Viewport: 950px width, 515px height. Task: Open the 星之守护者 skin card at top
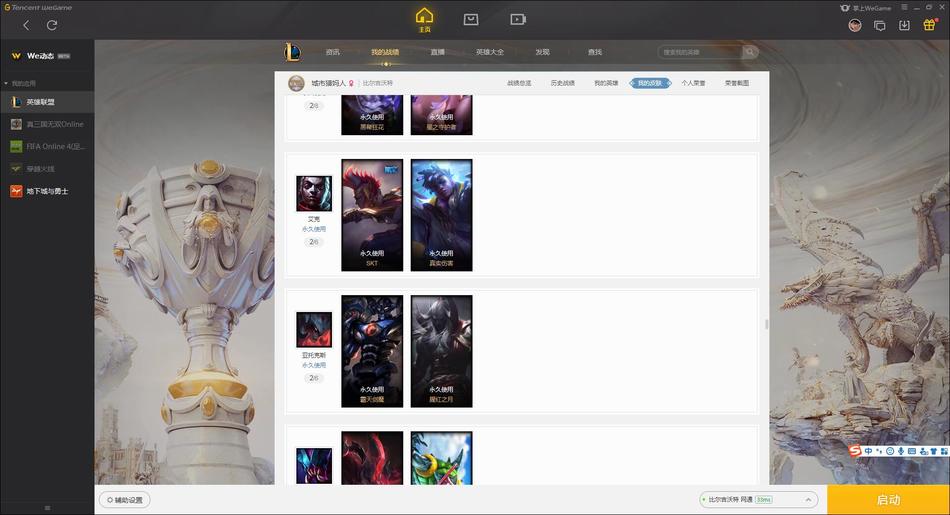[x=442, y=115]
